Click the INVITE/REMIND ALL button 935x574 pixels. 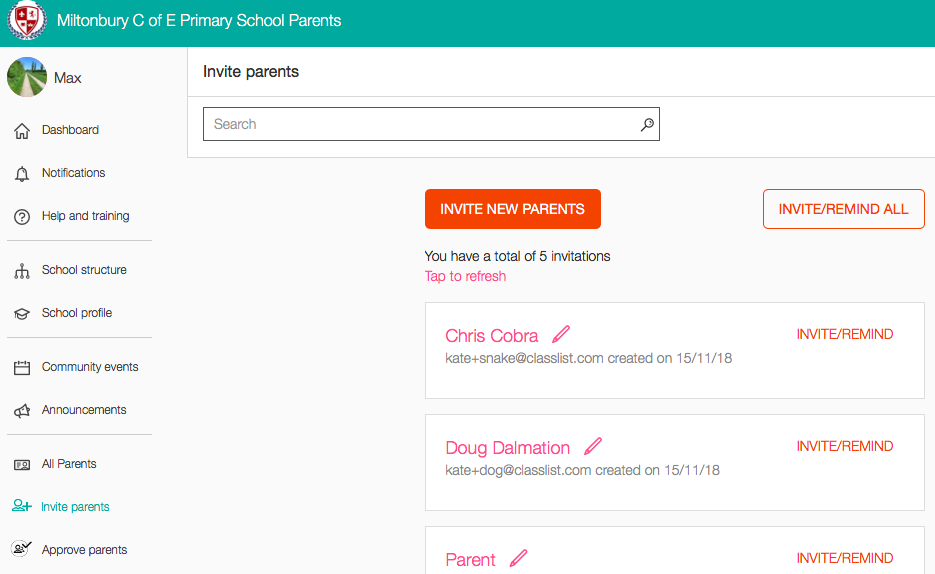[843, 209]
